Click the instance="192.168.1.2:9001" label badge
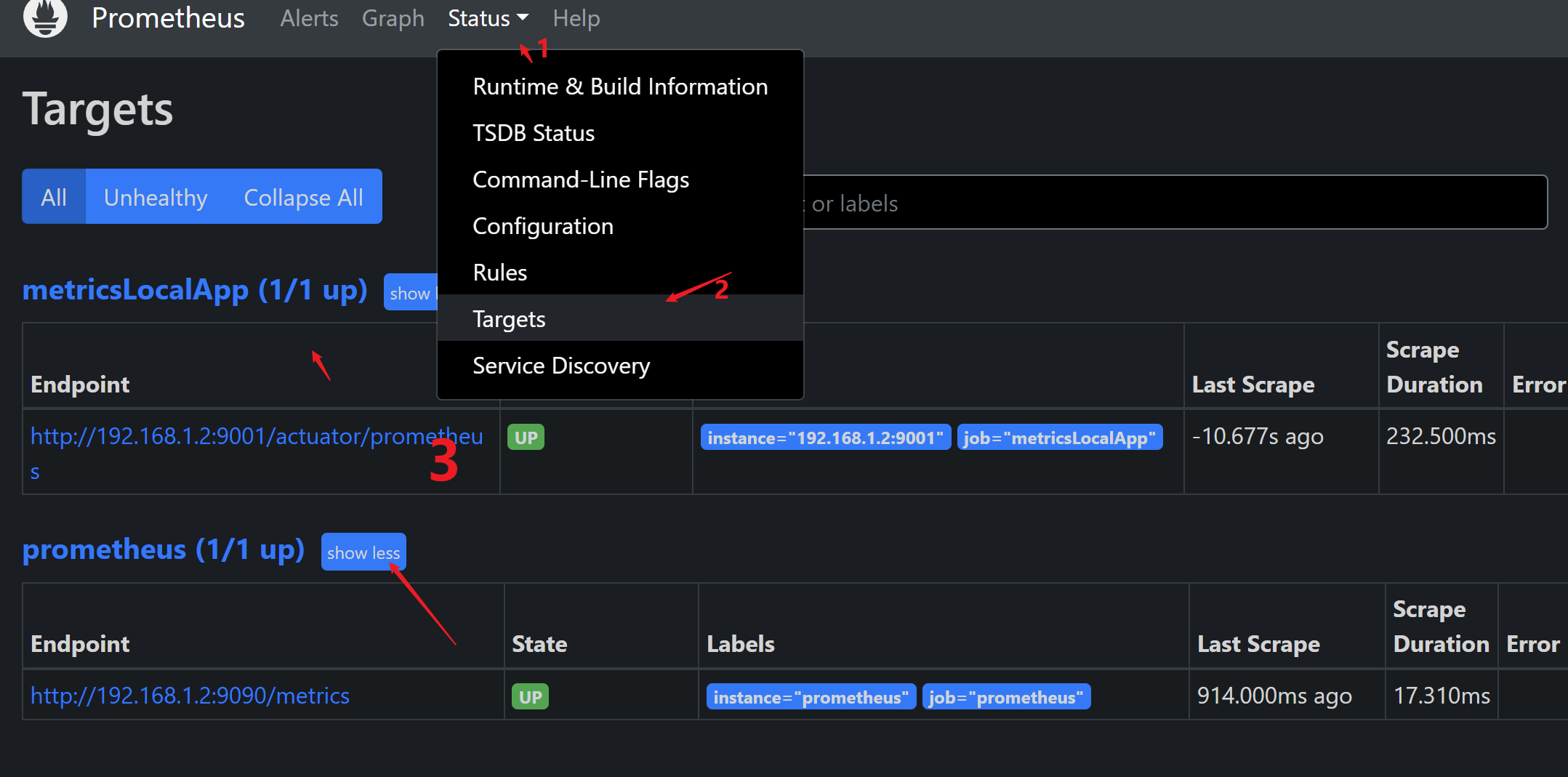 825,438
